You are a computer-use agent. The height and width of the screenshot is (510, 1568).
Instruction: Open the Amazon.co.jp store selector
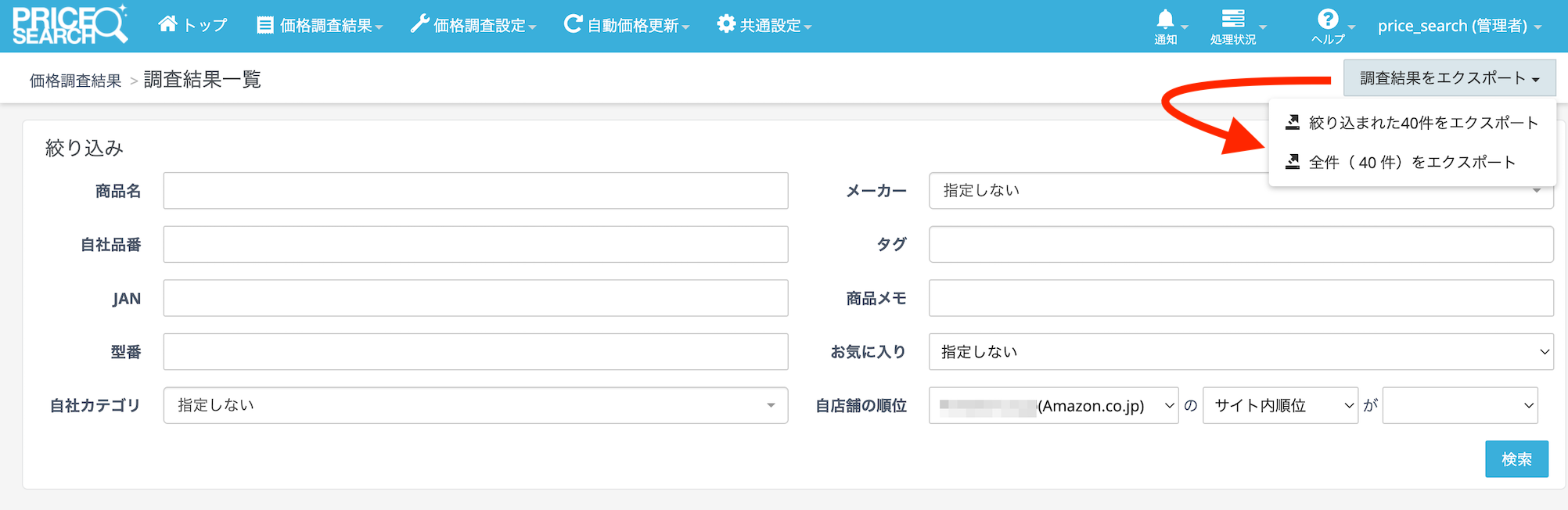click(x=1053, y=406)
